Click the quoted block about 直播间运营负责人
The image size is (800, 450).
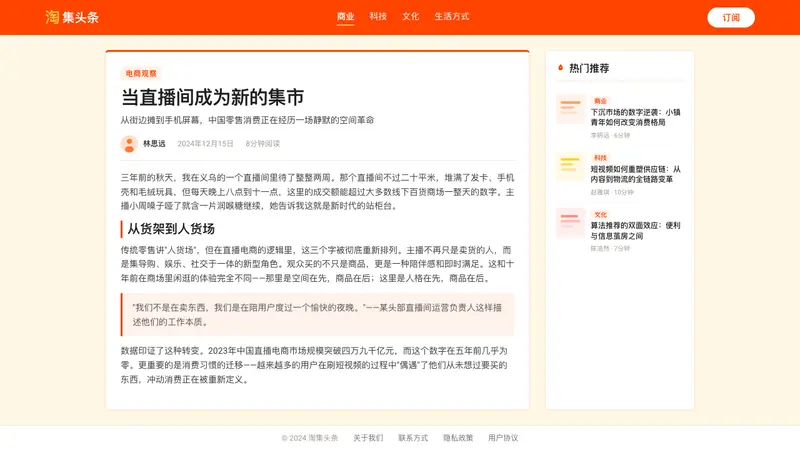(317, 315)
